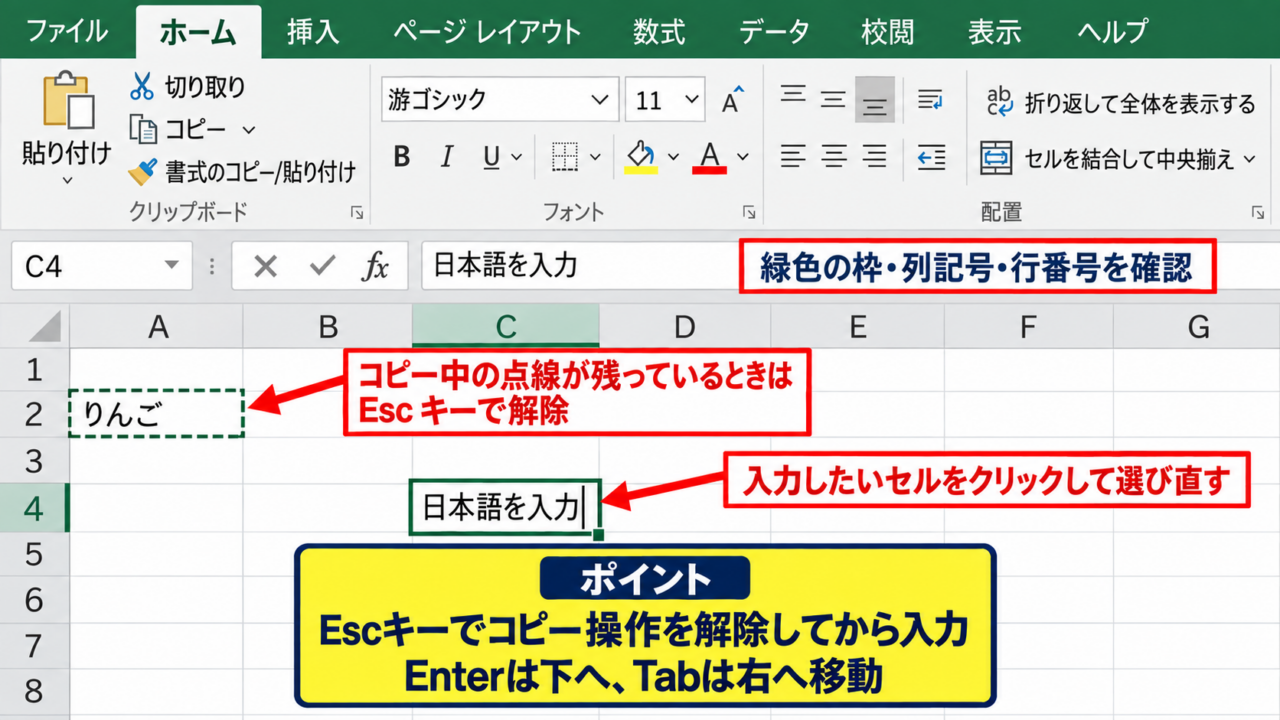Viewport: 1280px width, 720px height.
Task: Switch to the データ tab
Action: point(773,31)
